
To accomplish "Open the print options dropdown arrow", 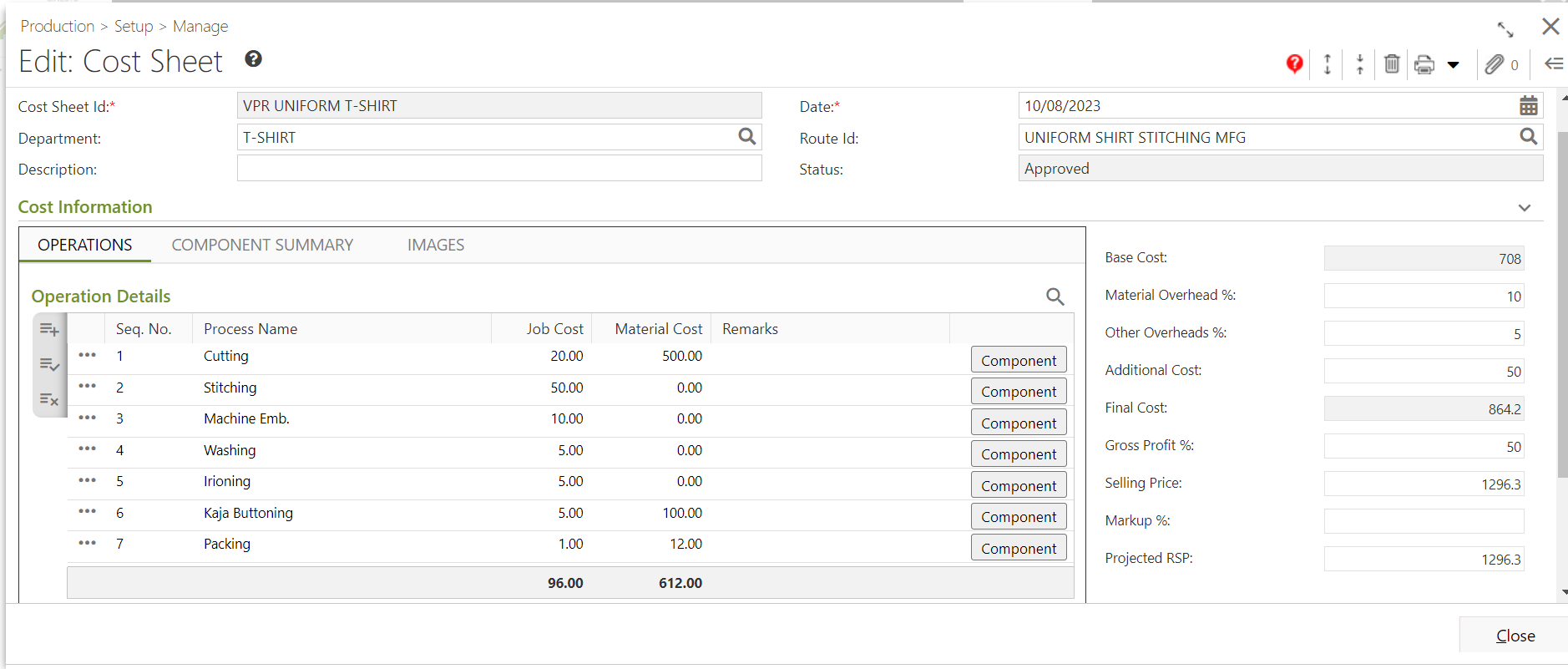I will coord(1453,64).
